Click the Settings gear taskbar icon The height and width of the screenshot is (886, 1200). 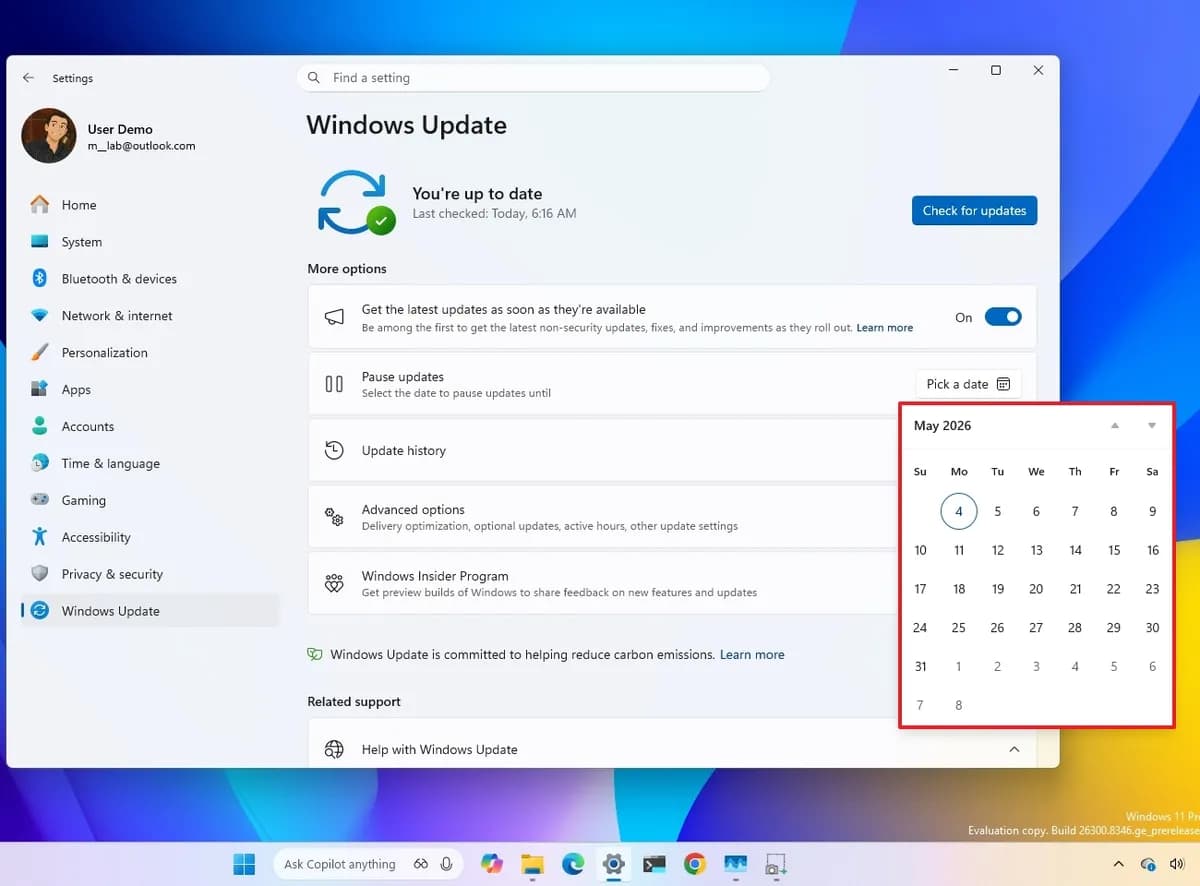coord(613,864)
